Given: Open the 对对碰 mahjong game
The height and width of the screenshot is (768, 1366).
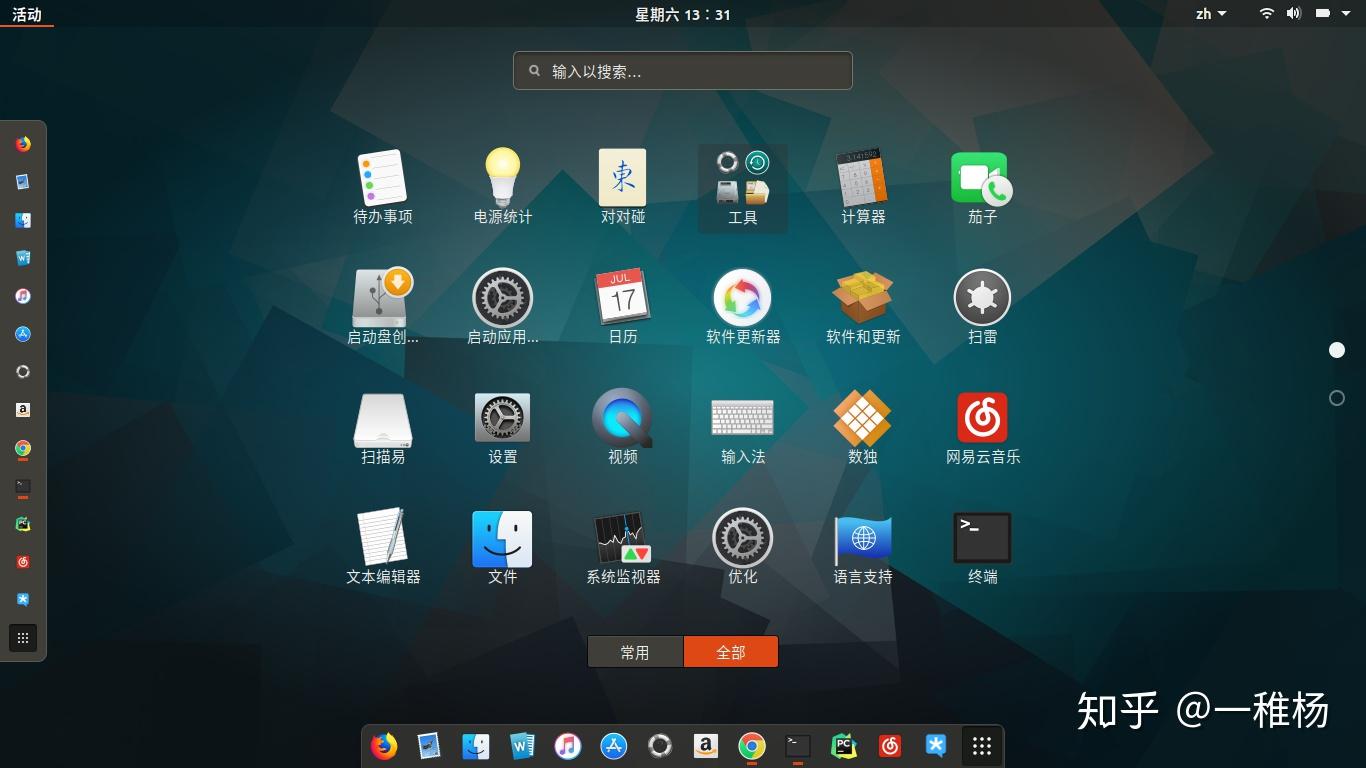Looking at the screenshot, I should [x=623, y=187].
